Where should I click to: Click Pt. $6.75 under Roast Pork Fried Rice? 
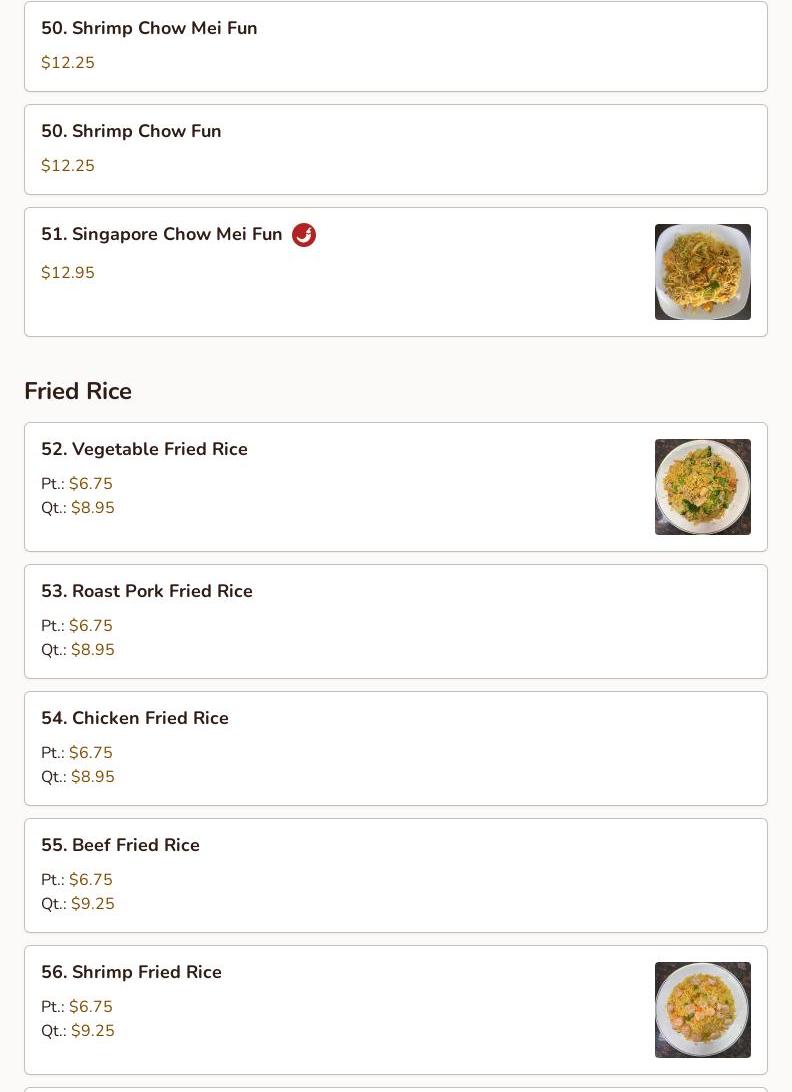77,626
